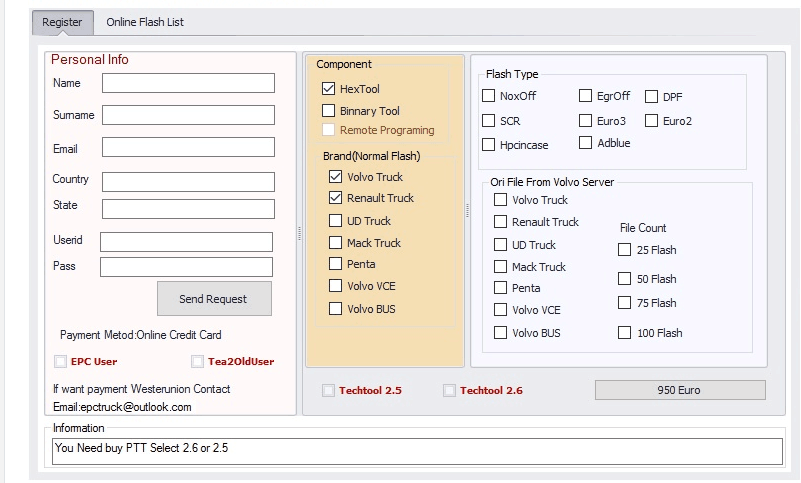Uncheck the HexTool component checkbox
Image resolution: width=801 pixels, height=483 pixels.
[x=329, y=89]
